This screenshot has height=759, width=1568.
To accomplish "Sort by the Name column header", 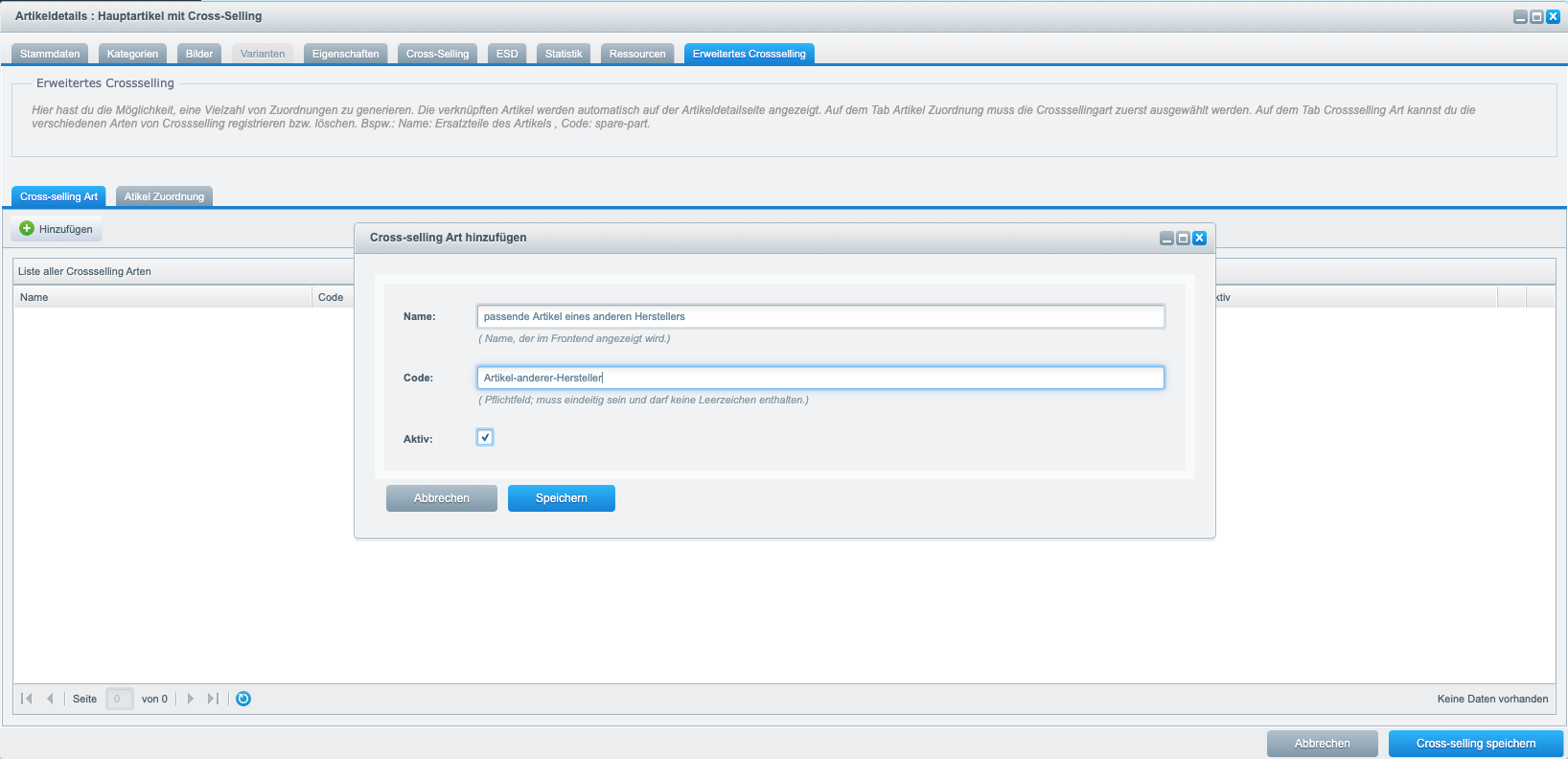I will [163, 297].
